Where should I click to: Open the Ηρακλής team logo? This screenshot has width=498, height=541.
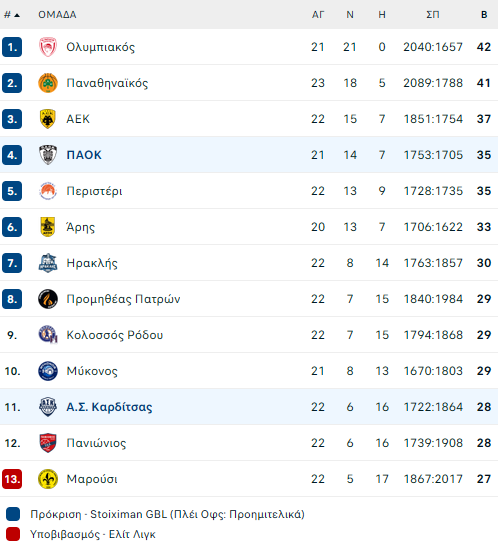(48, 263)
